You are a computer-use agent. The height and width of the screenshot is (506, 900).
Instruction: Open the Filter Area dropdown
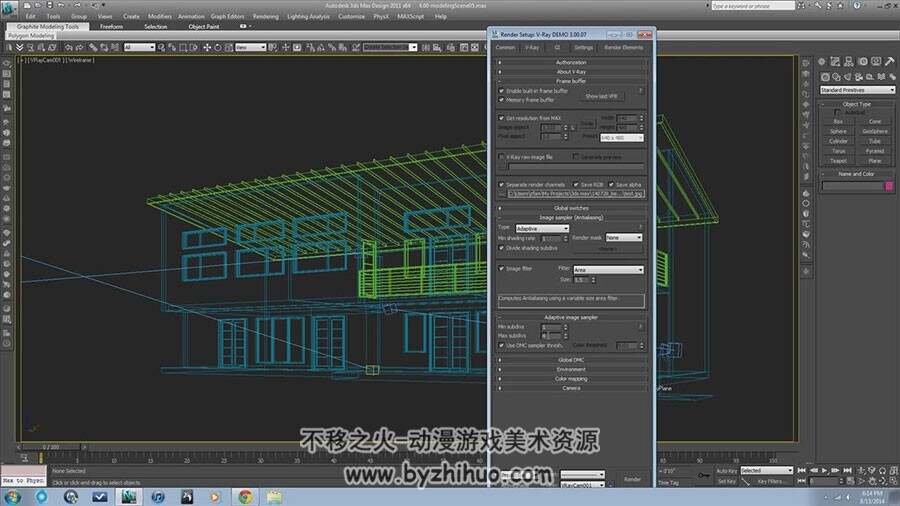click(608, 270)
